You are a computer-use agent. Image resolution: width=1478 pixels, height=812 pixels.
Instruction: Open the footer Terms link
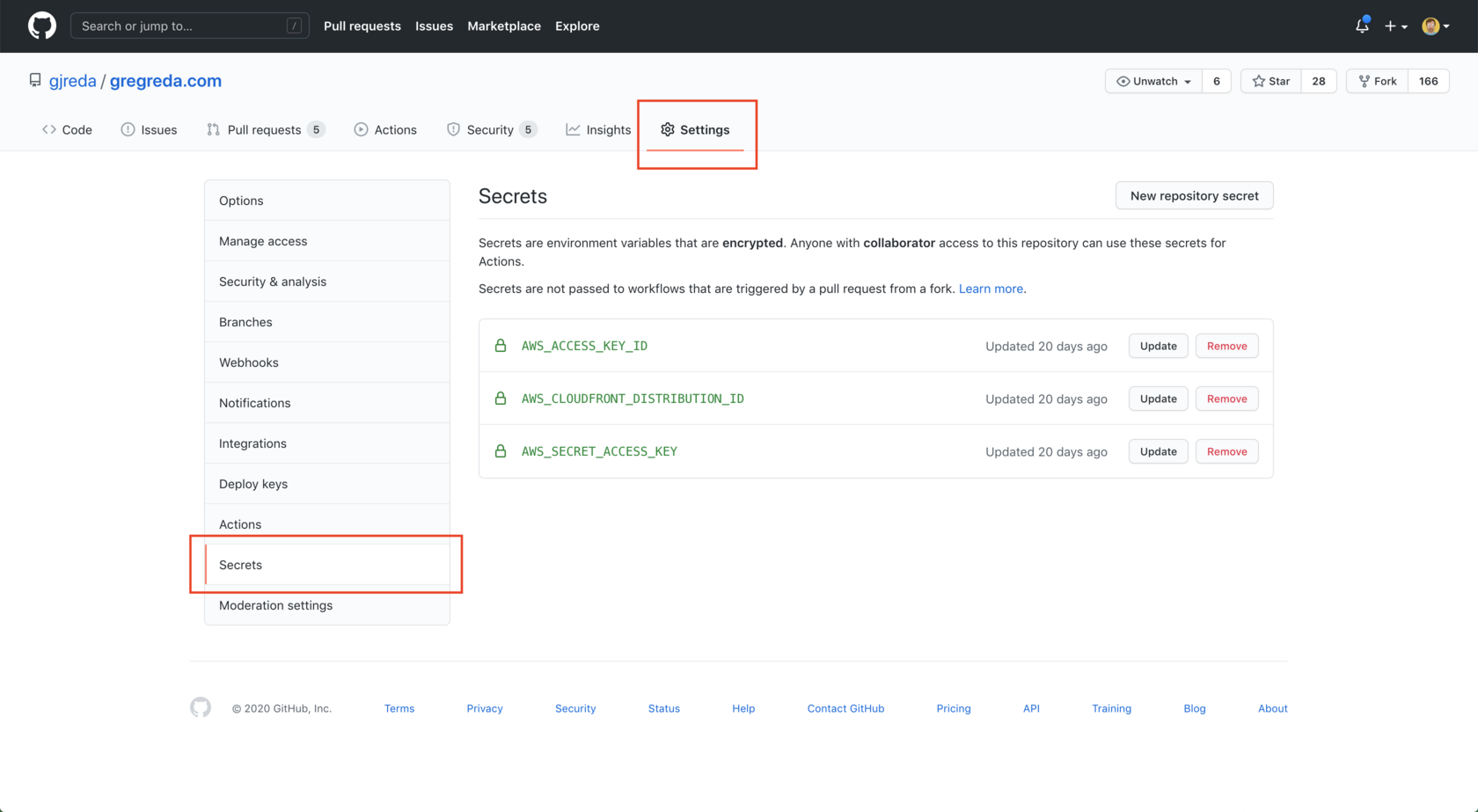tap(399, 708)
